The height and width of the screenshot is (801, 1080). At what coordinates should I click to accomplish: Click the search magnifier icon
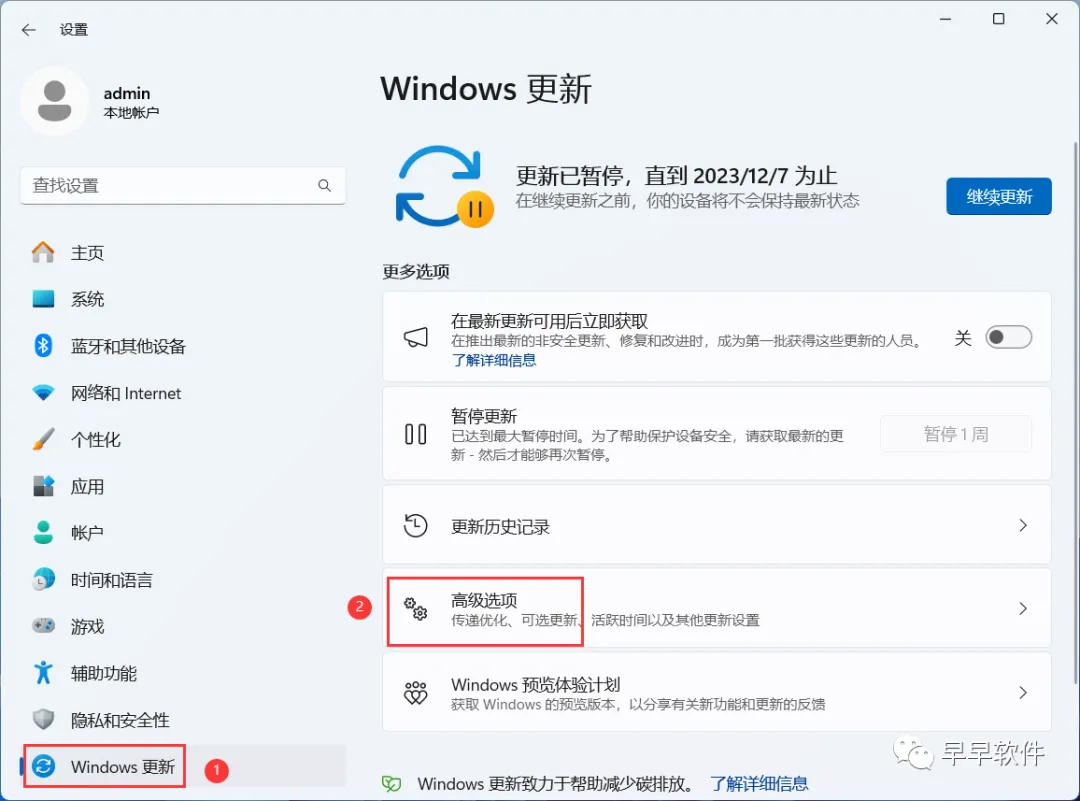pos(324,185)
